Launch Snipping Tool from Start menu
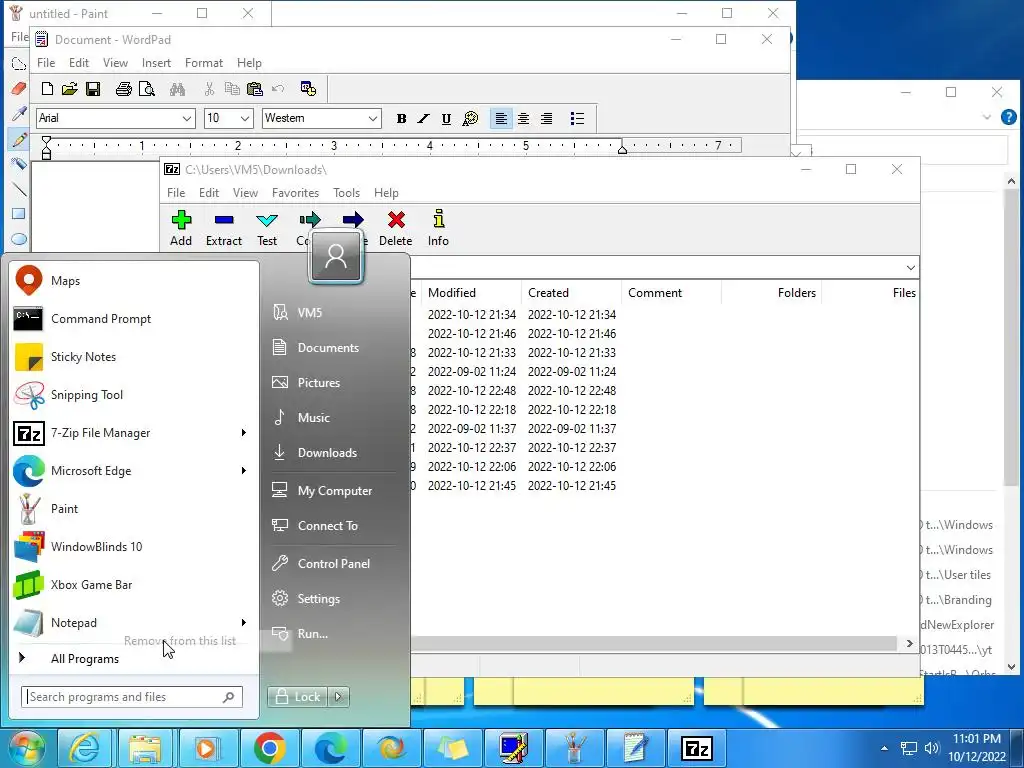This screenshot has width=1024, height=768. [135, 394]
